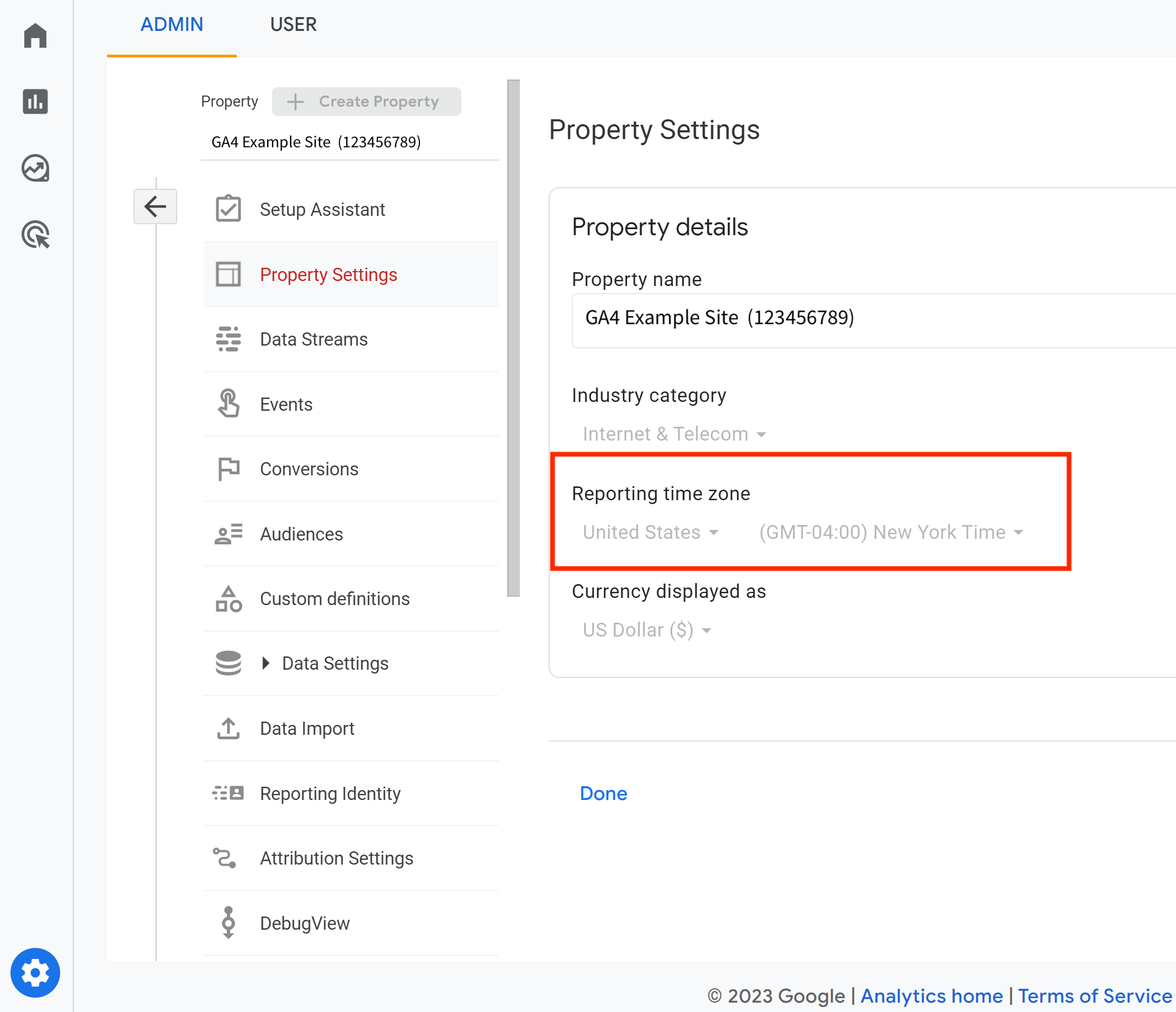Open the US Dollar currency dropdown
Screen dimensions: 1176x1012
click(x=646, y=630)
